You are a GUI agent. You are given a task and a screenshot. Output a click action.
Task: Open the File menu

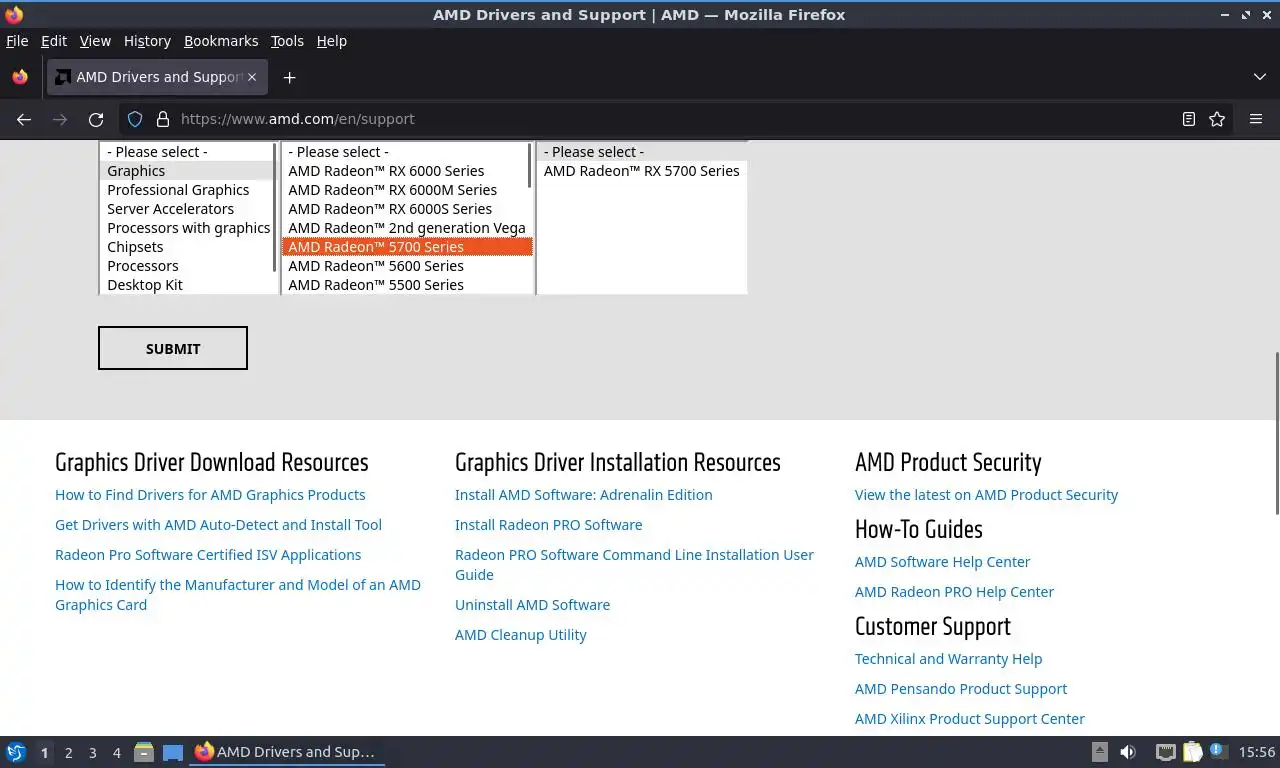[17, 41]
